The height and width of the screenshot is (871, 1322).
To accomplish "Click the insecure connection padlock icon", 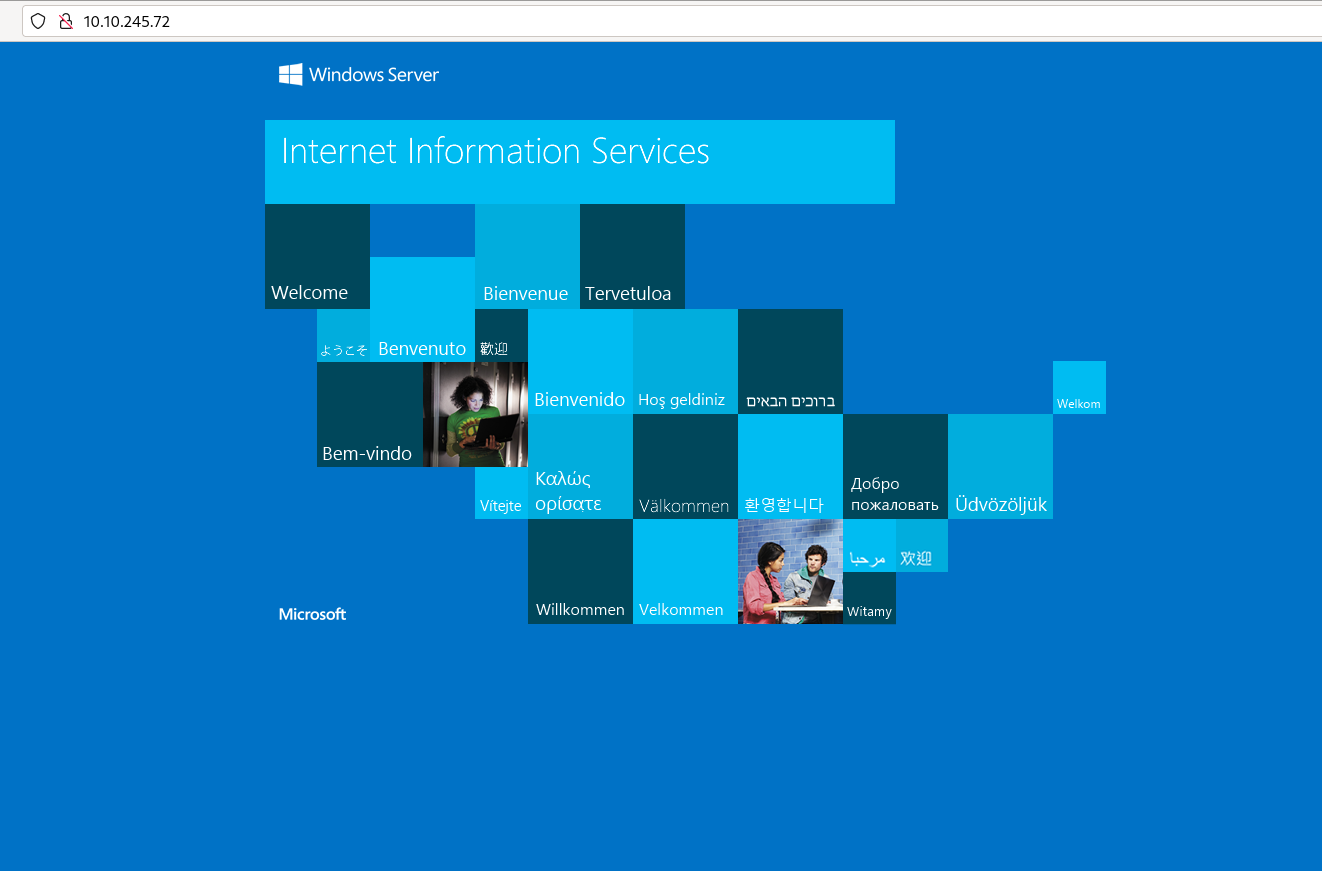I will click(66, 21).
